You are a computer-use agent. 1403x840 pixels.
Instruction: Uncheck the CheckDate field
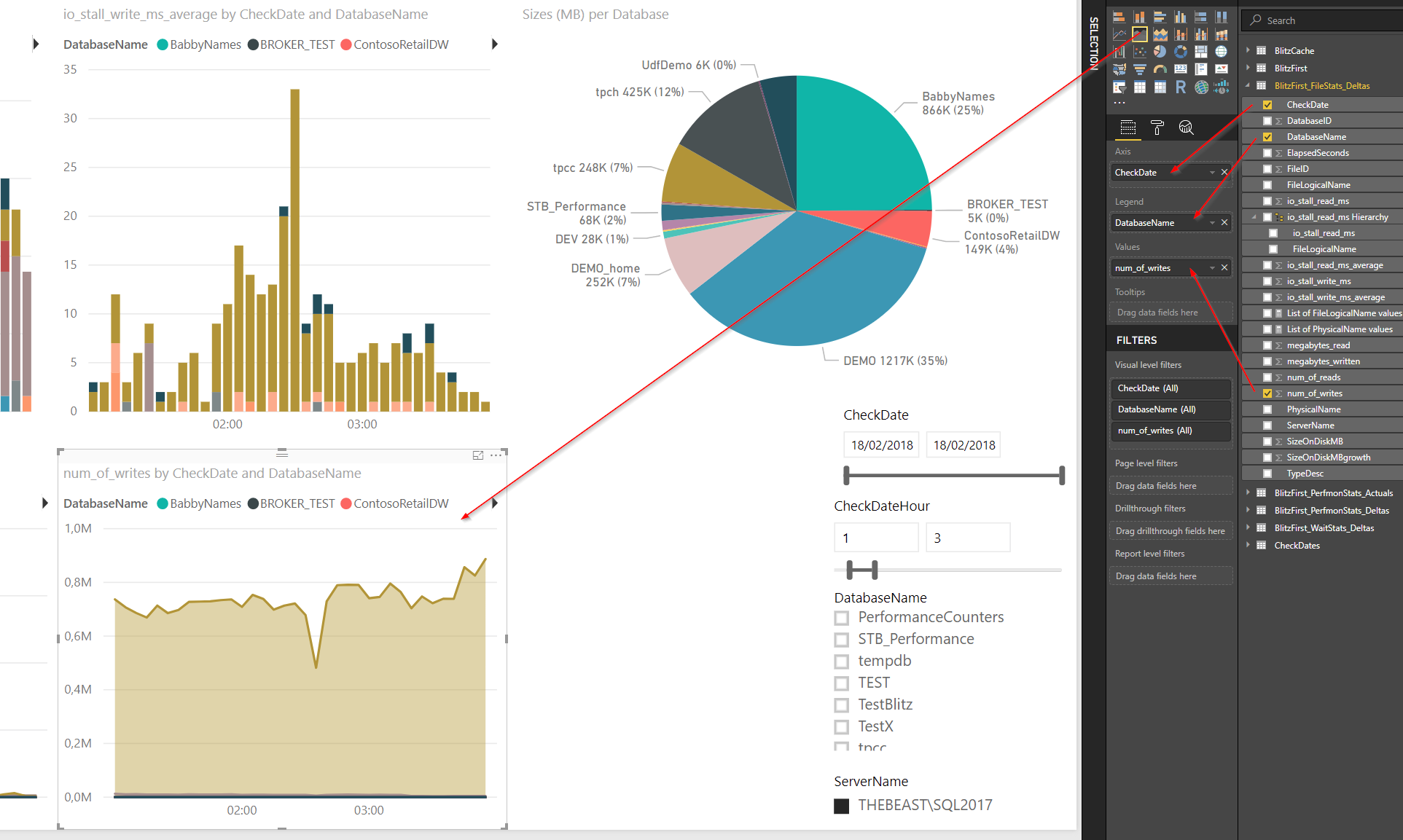[x=1267, y=105]
